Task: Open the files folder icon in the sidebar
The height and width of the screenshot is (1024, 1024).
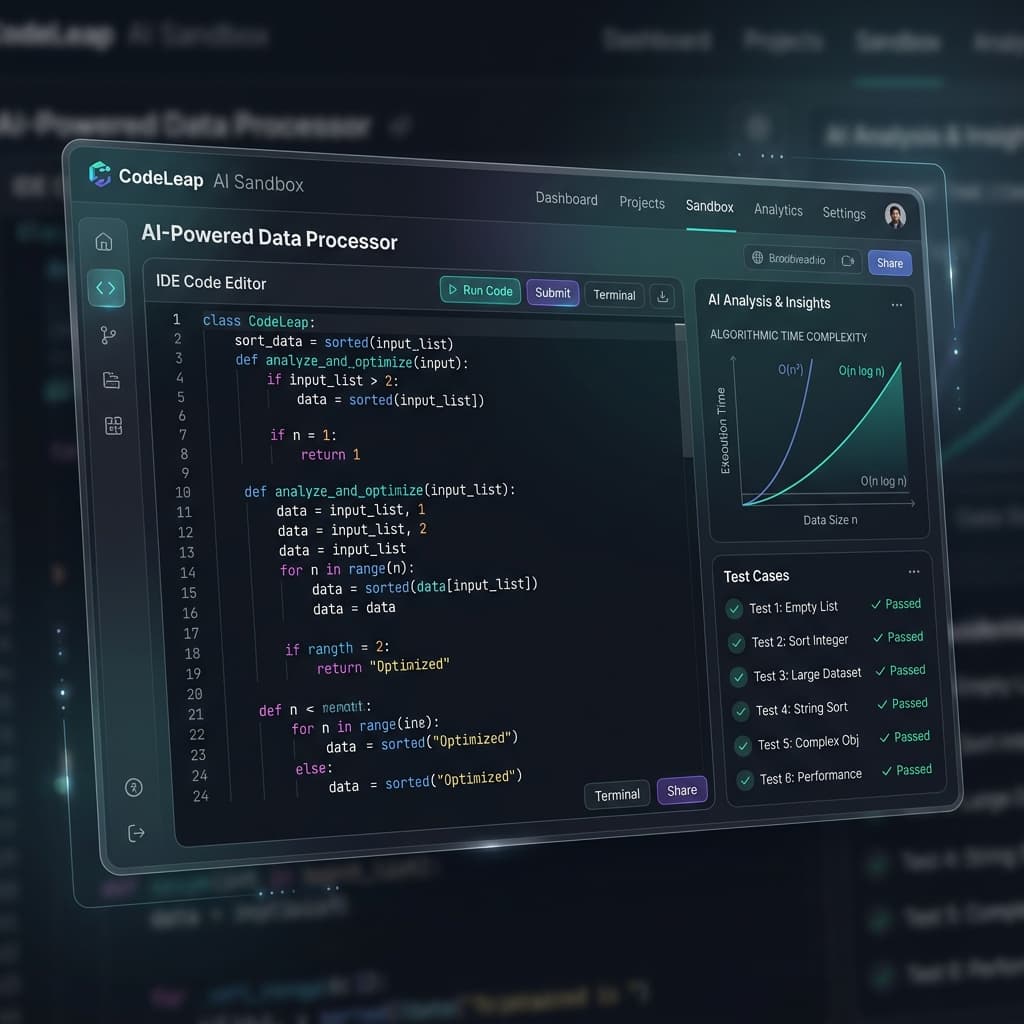Action: 111,380
